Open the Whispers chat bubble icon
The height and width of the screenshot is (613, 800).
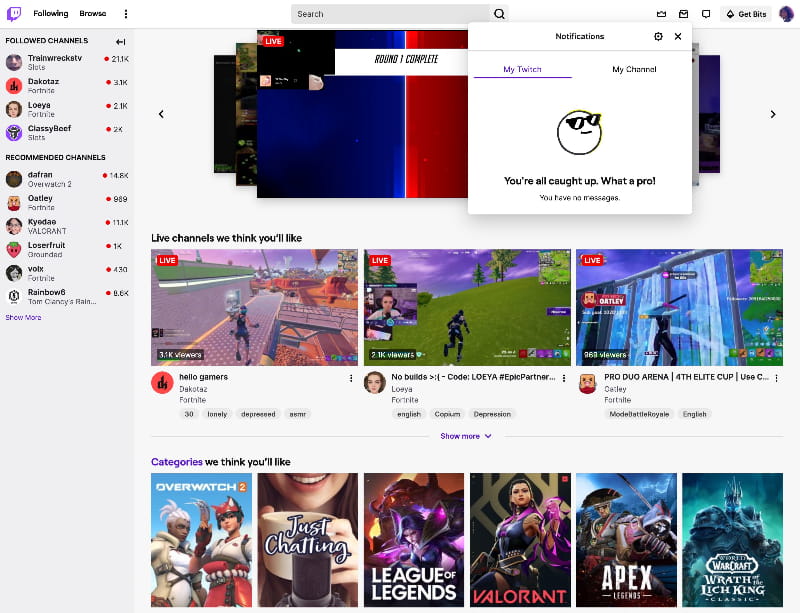click(706, 14)
